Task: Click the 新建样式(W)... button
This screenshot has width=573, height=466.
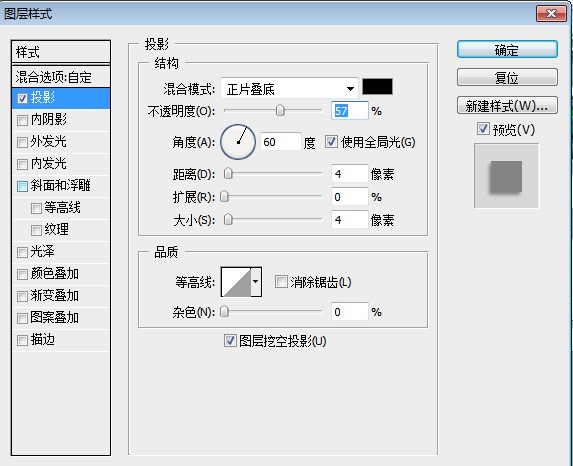Action: 507,106
